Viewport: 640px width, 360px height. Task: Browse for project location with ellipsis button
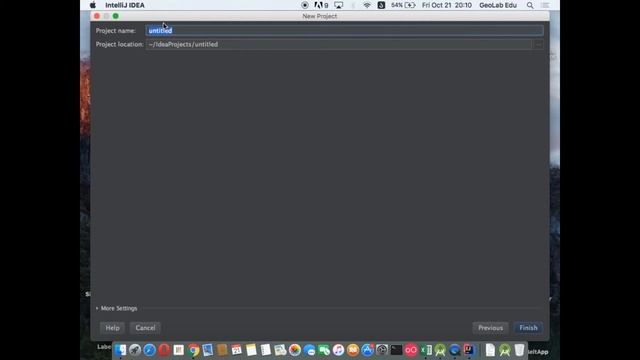[x=539, y=44]
